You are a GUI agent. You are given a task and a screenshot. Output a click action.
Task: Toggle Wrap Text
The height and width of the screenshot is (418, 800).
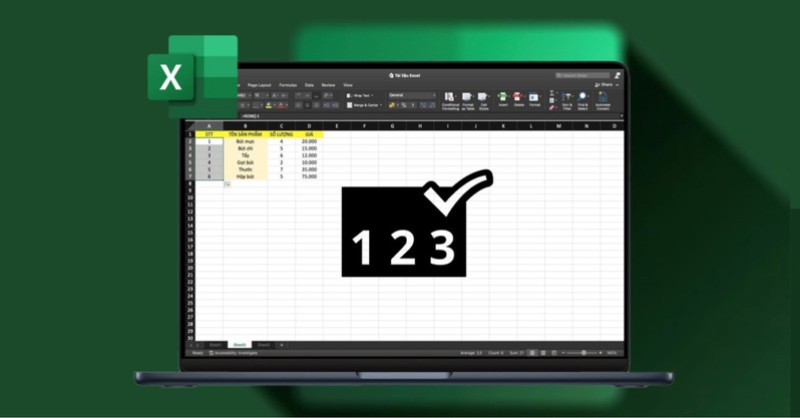[360, 95]
